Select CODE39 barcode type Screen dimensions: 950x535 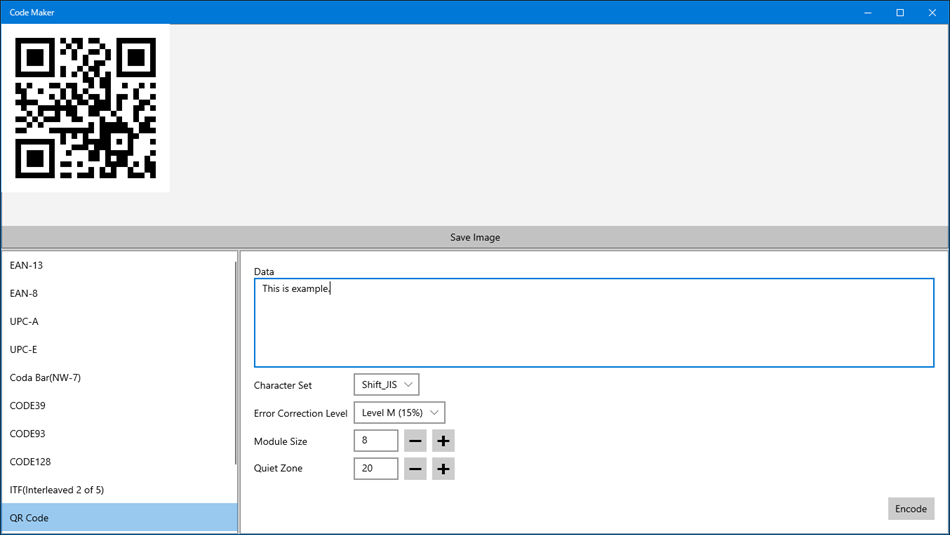119,405
